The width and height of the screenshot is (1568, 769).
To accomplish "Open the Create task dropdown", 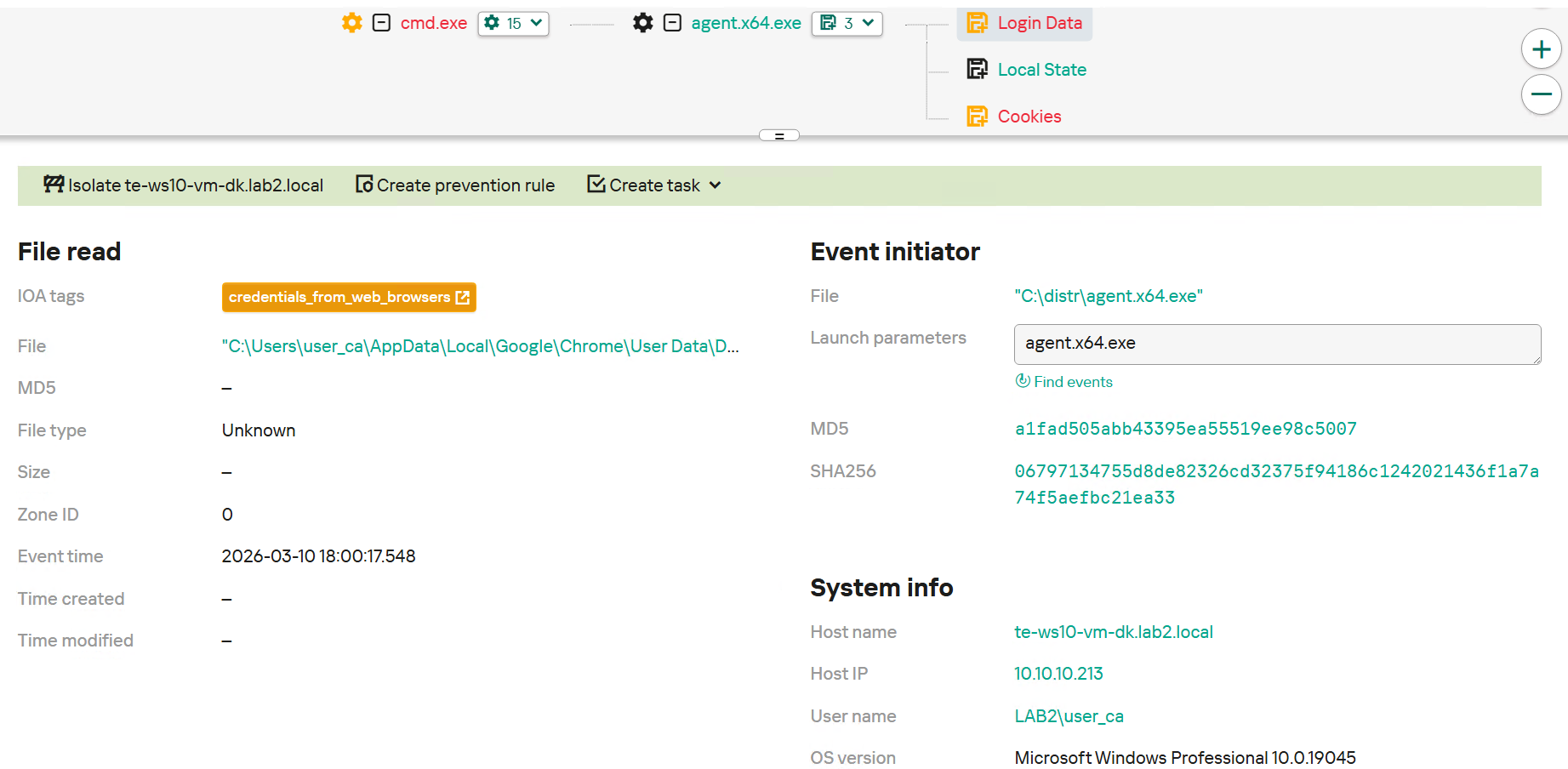I will [654, 185].
